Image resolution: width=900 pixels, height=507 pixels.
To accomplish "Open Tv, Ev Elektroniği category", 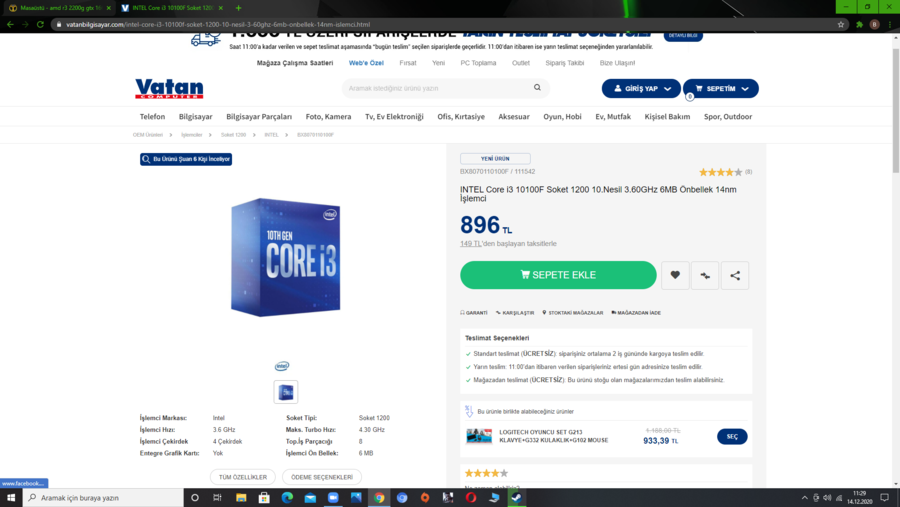I will click(394, 117).
